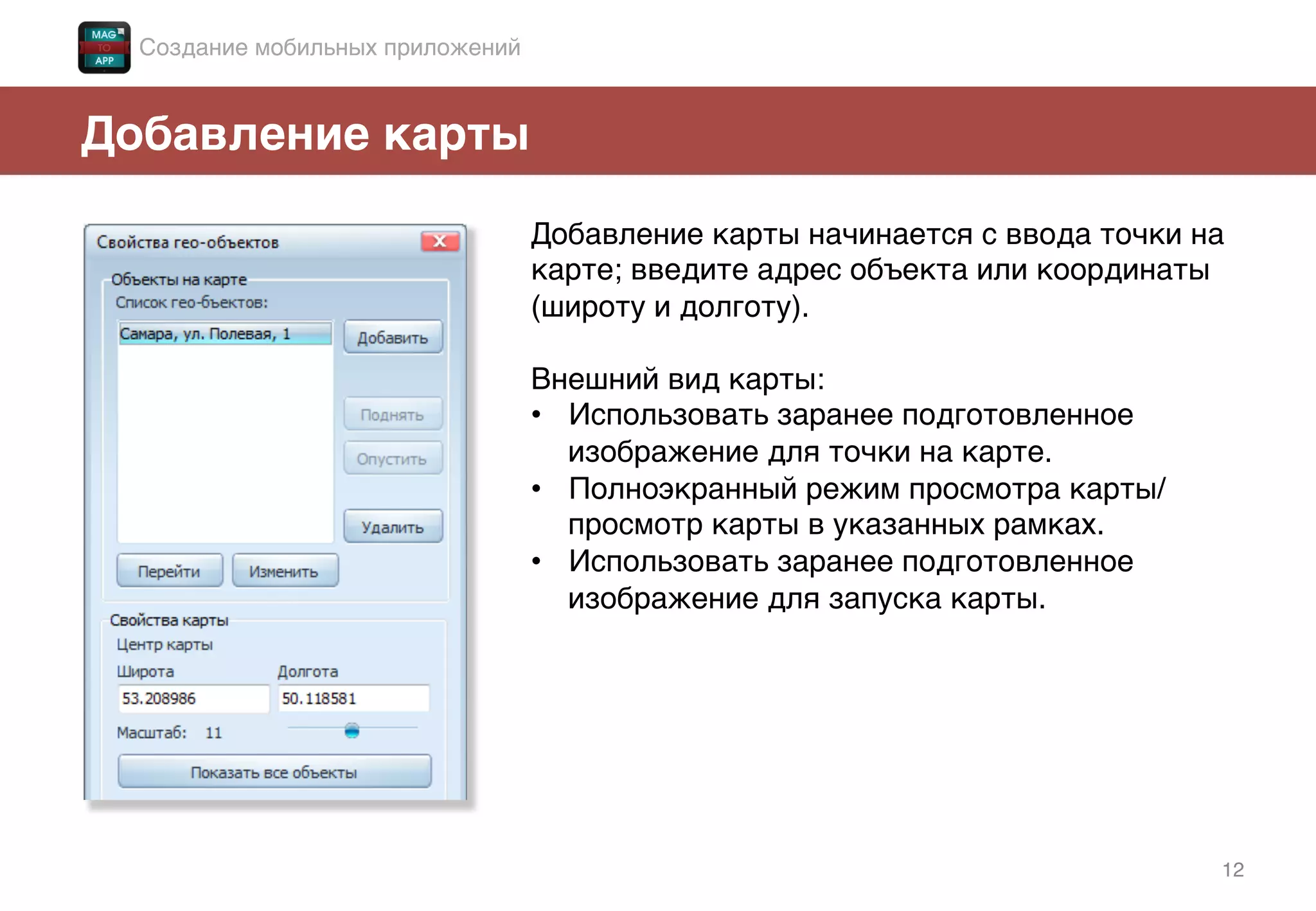Click the page number 12
This screenshot has height=911, width=1316.
[x=1232, y=869]
